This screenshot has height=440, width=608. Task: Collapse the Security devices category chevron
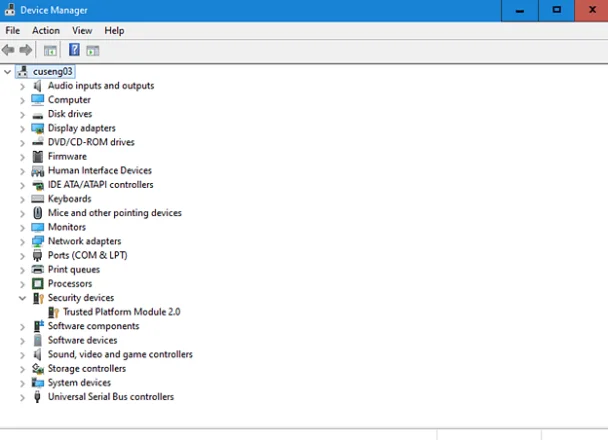pyautogui.click(x=22, y=298)
